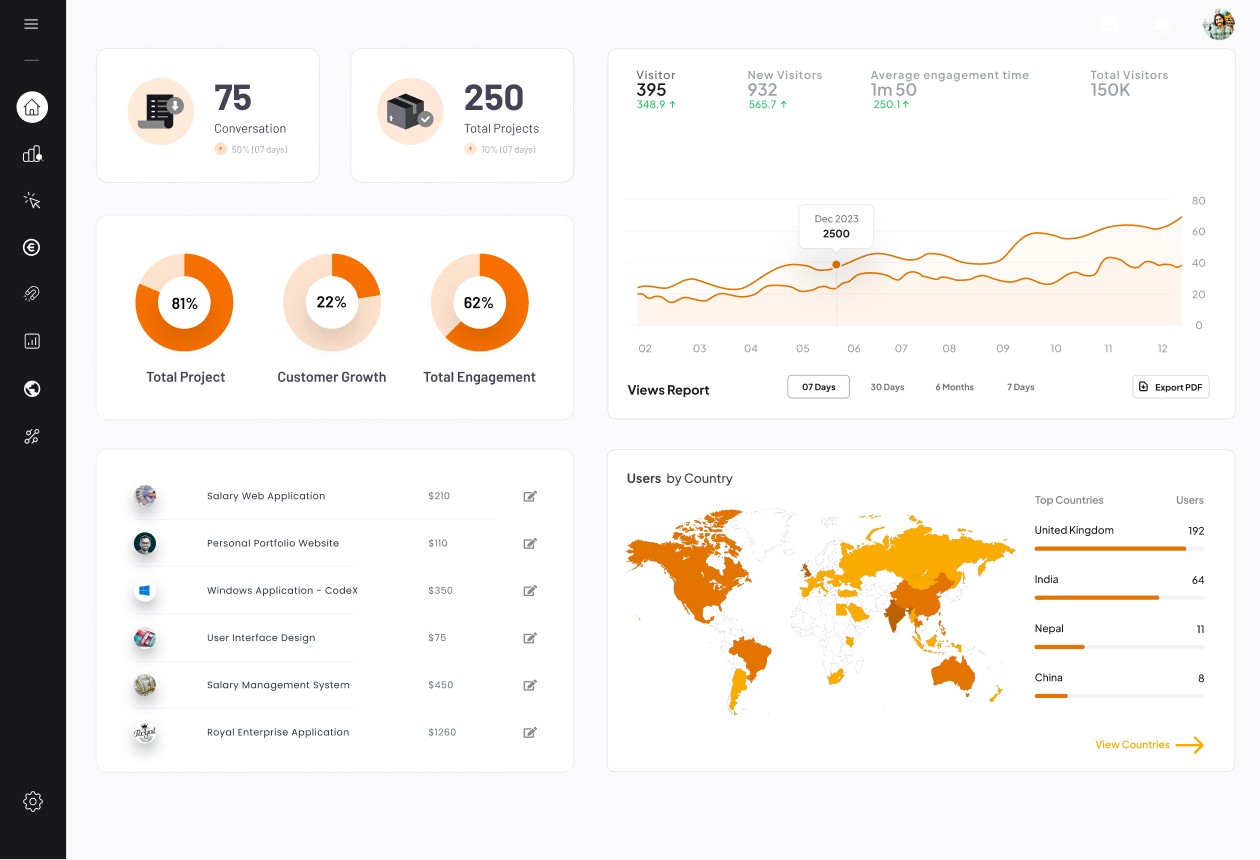Viewport: 1260px width, 860px height.
Task: Switch views report to 6 Months
Action: tap(954, 387)
